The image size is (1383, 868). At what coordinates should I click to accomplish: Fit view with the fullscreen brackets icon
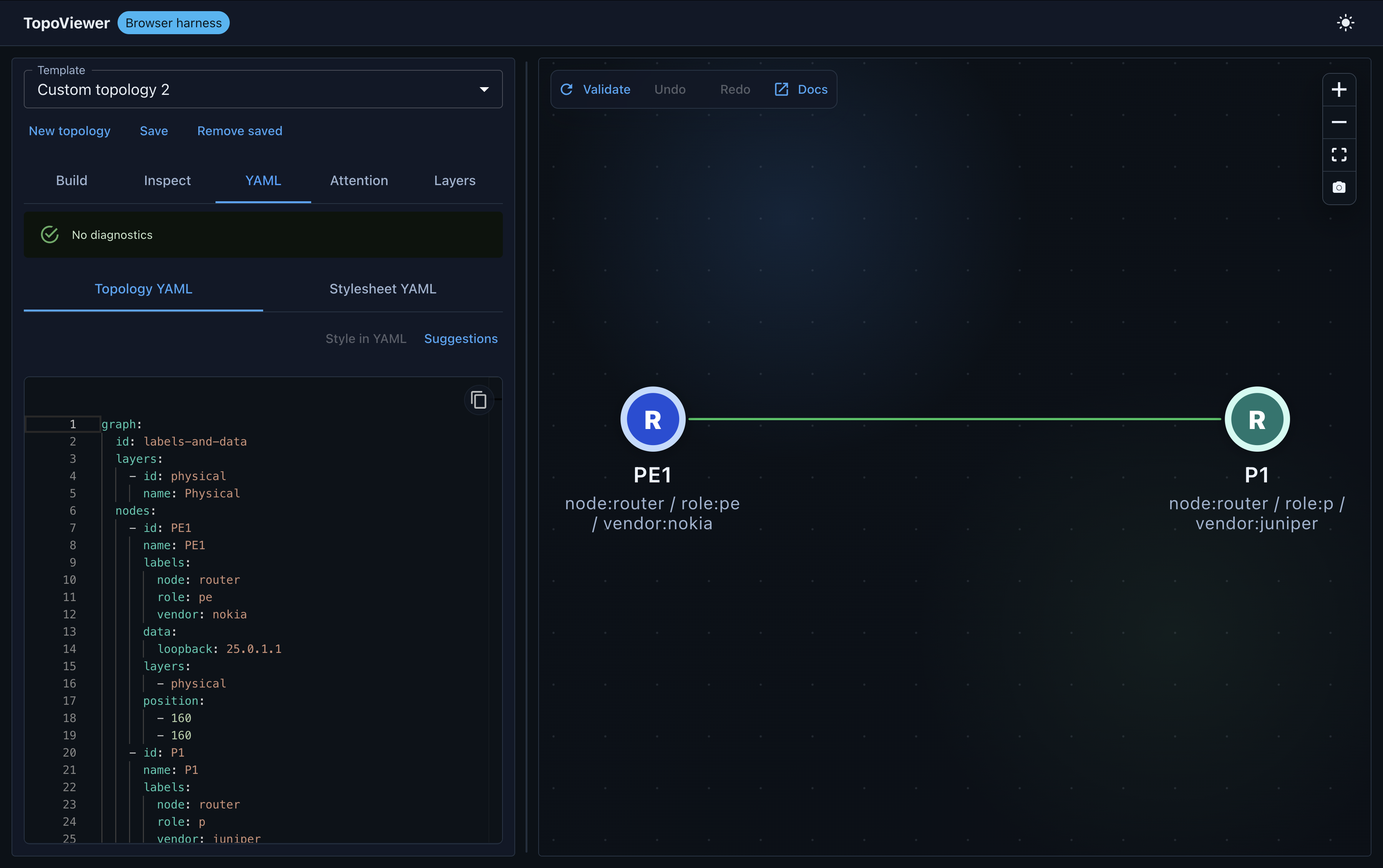[x=1339, y=154]
